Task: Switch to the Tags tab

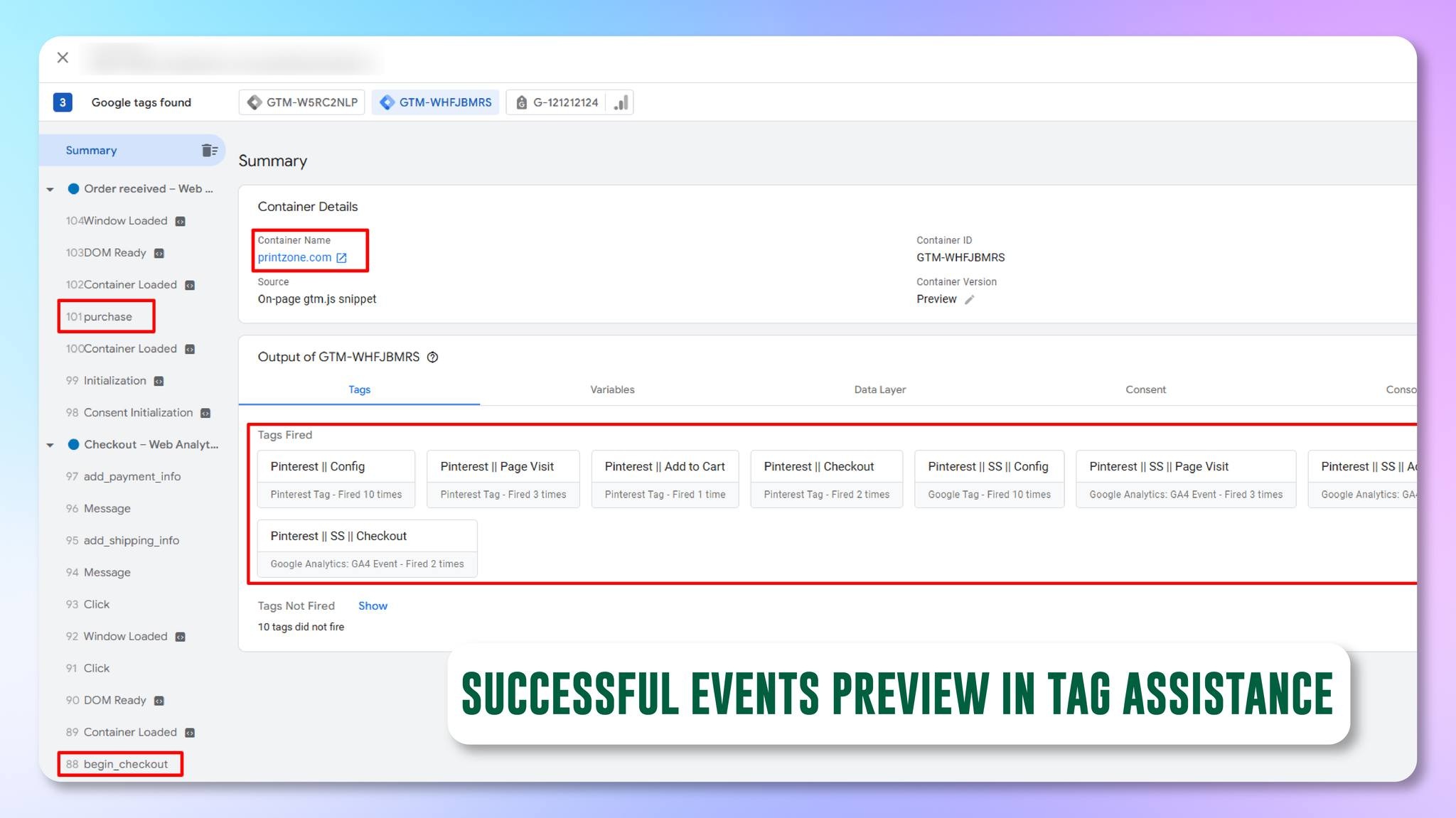Action: pos(359,390)
